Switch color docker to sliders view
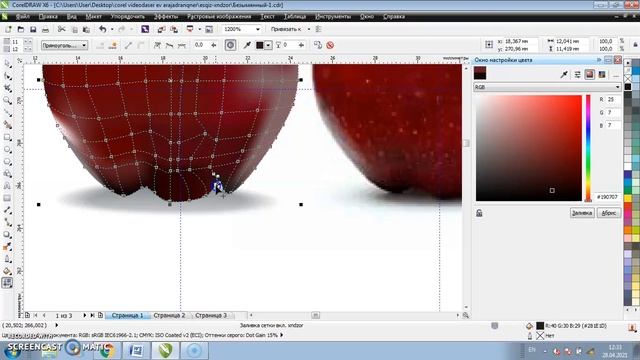The width and height of the screenshot is (640, 360). click(577, 74)
